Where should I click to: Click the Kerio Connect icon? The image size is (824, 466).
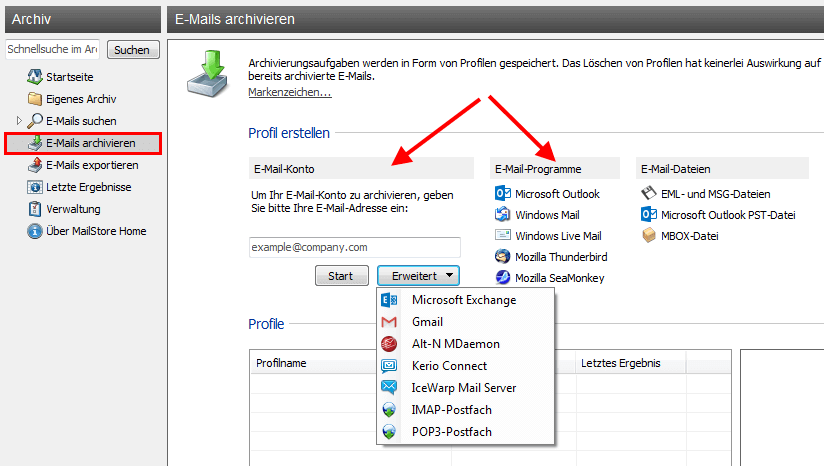point(389,366)
